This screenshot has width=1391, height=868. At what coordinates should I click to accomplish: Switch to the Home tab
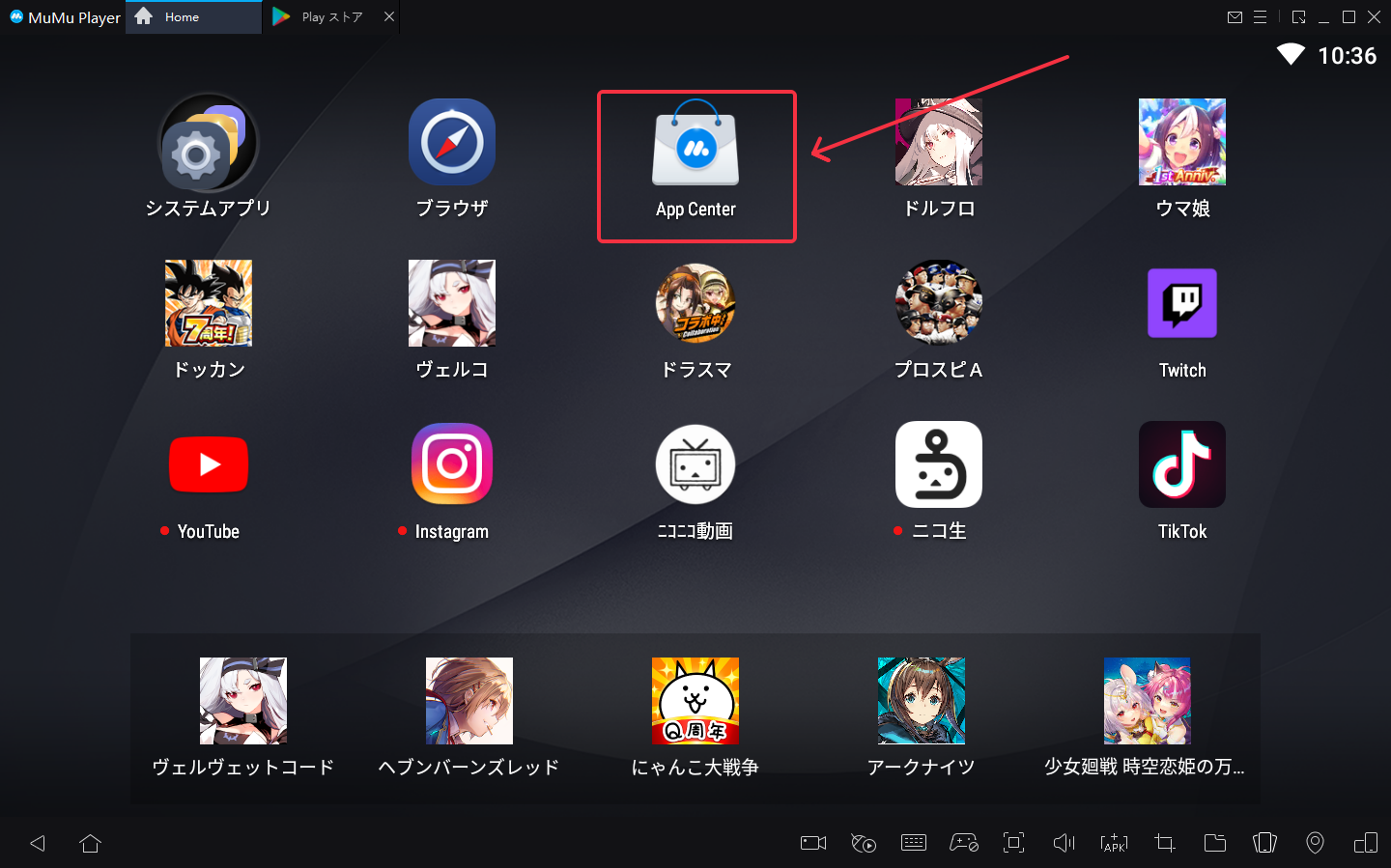182,17
